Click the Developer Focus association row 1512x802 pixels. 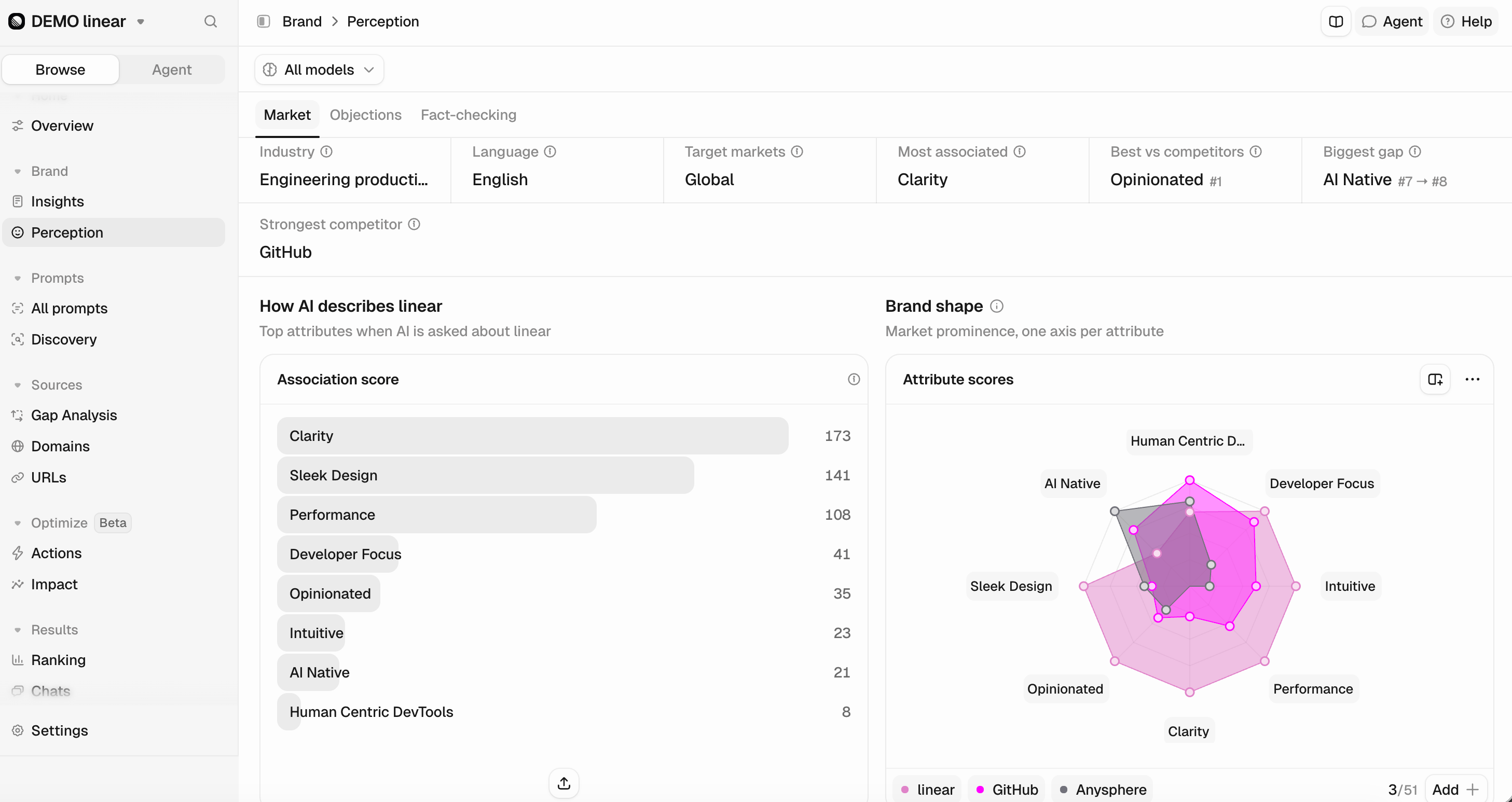coord(563,554)
